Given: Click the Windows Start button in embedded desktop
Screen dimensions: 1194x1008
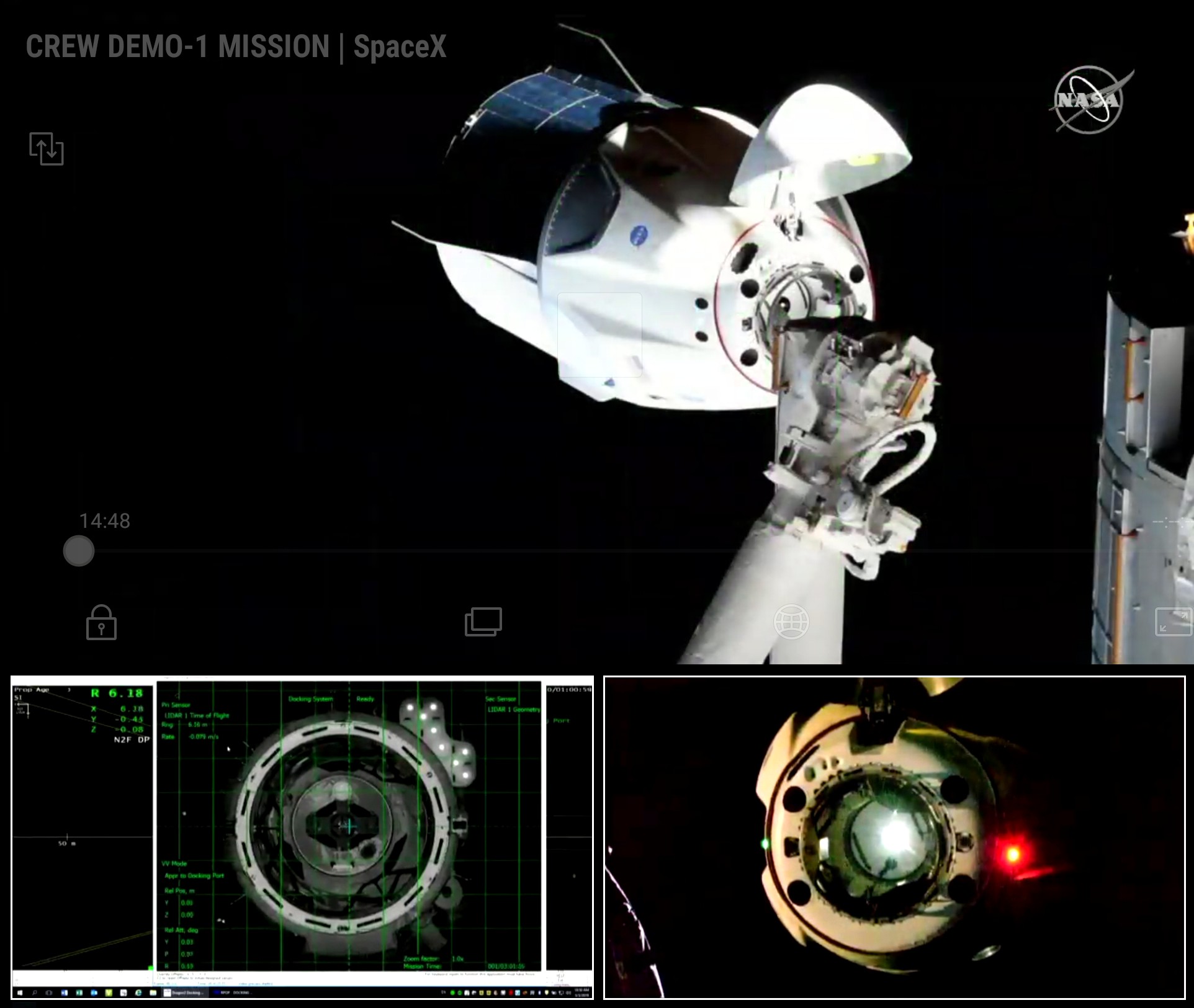Looking at the screenshot, I should (x=20, y=992).
